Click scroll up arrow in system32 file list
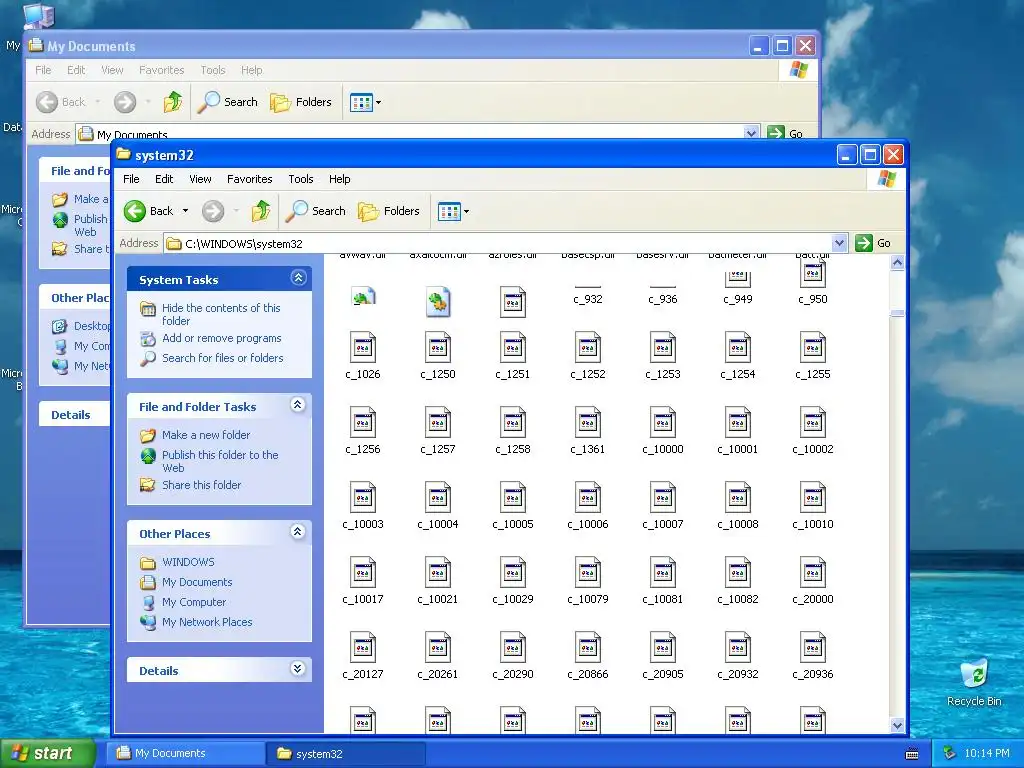The height and width of the screenshot is (768, 1024). [897, 263]
